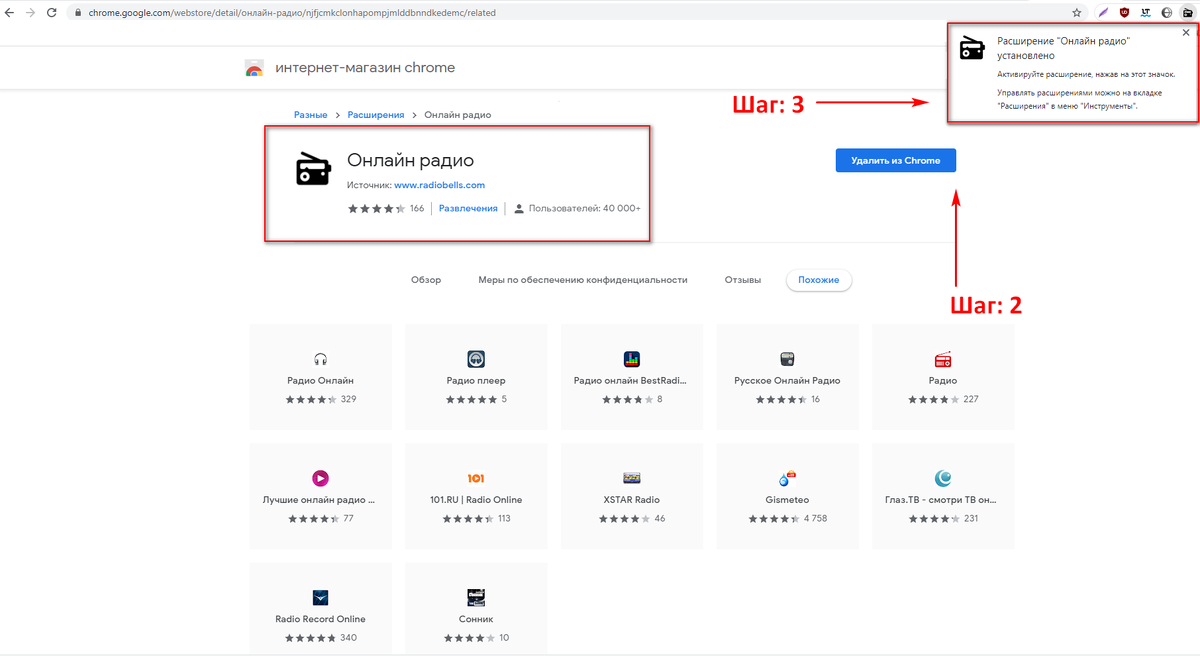This screenshot has height=656, width=1200.
Task: Click Radio Record Online 340 rating
Action: [x=320, y=637]
